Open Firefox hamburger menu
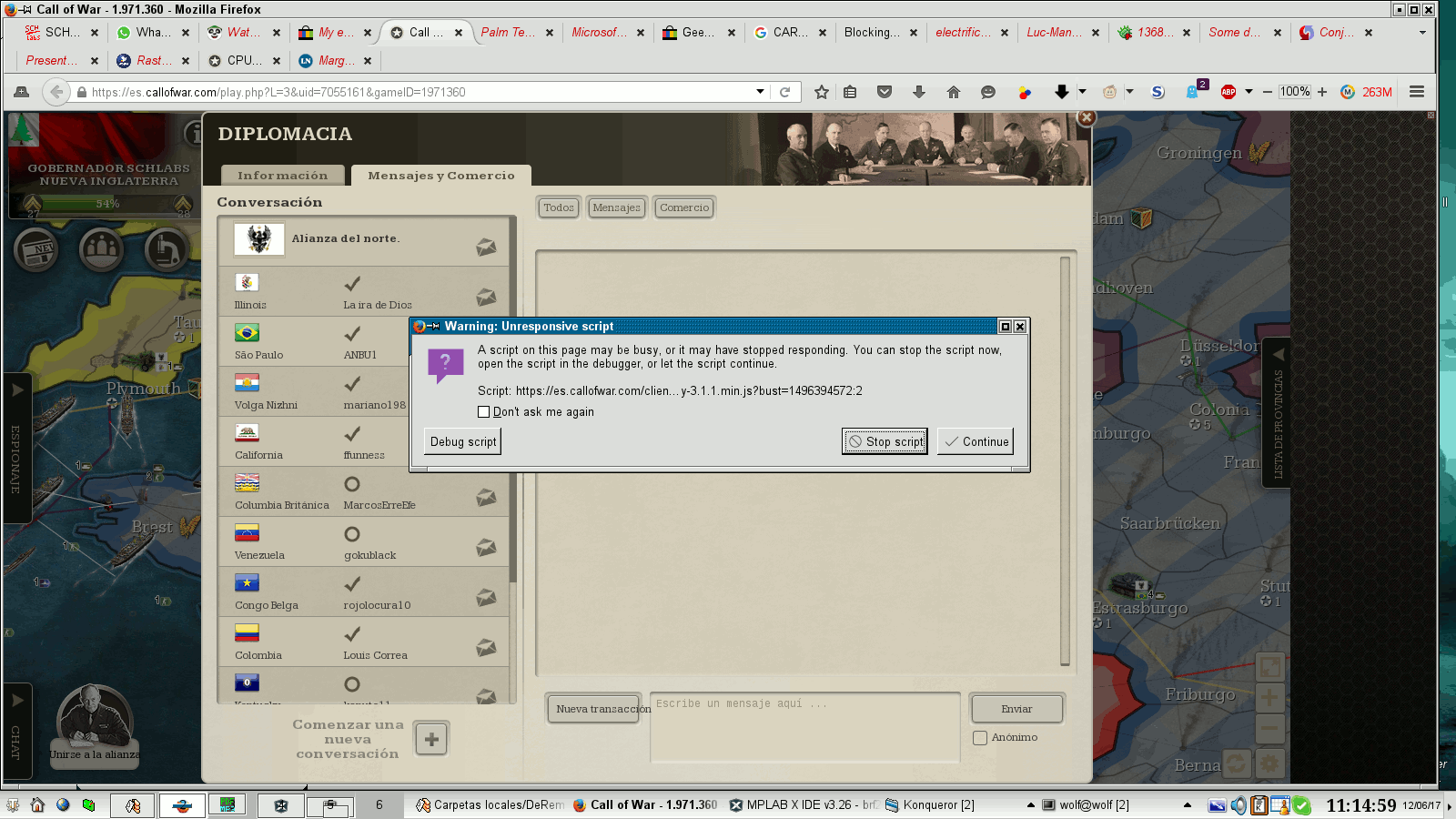Image resolution: width=1456 pixels, height=819 pixels. pos(1417,92)
